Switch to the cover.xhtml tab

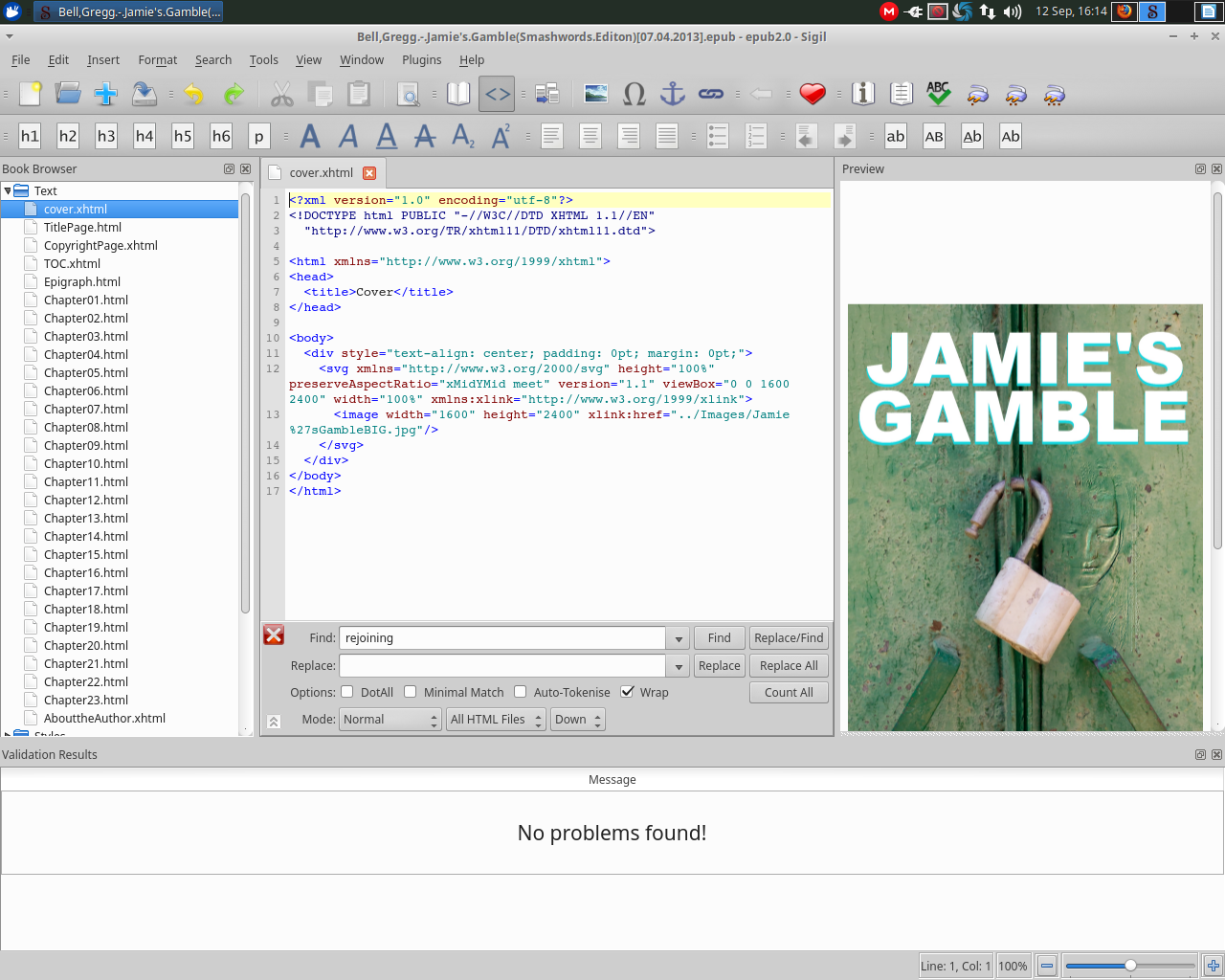coord(321,173)
